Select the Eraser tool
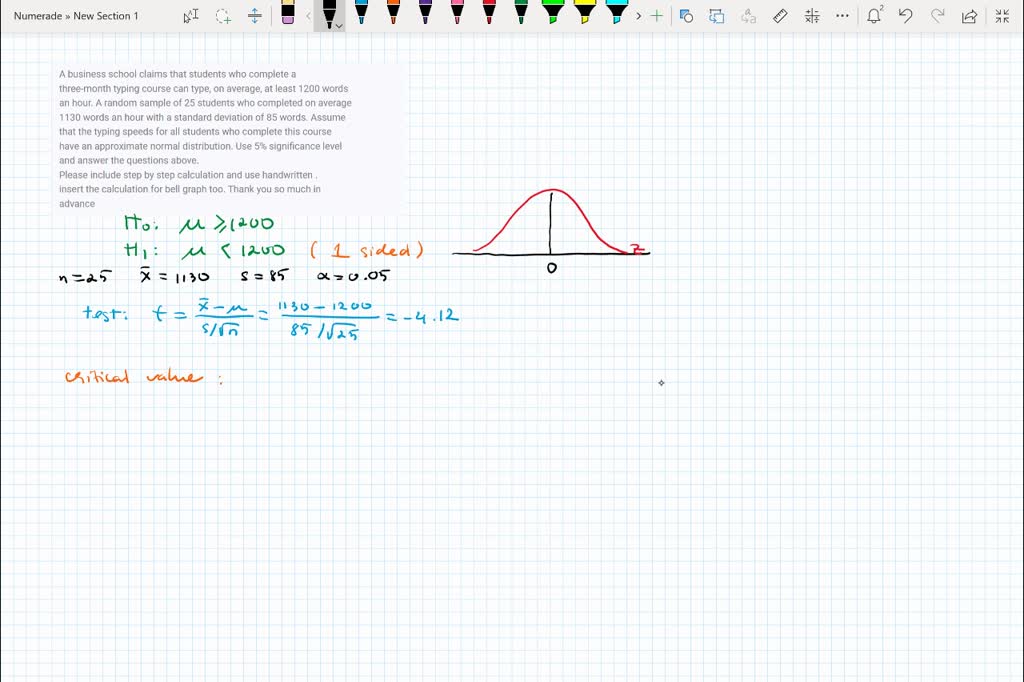This screenshot has height=682, width=1024. [x=287, y=14]
